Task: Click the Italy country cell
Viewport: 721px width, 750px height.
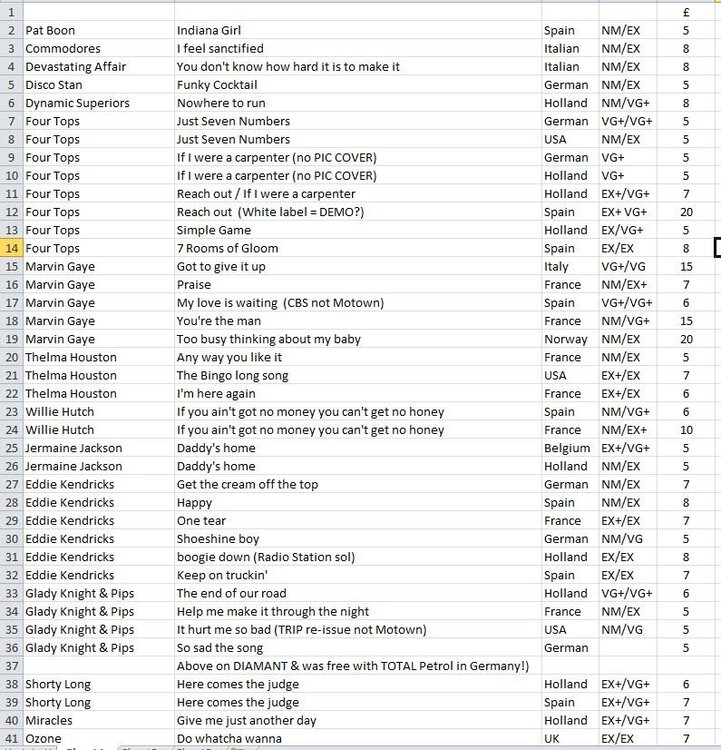Action: click(570, 266)
